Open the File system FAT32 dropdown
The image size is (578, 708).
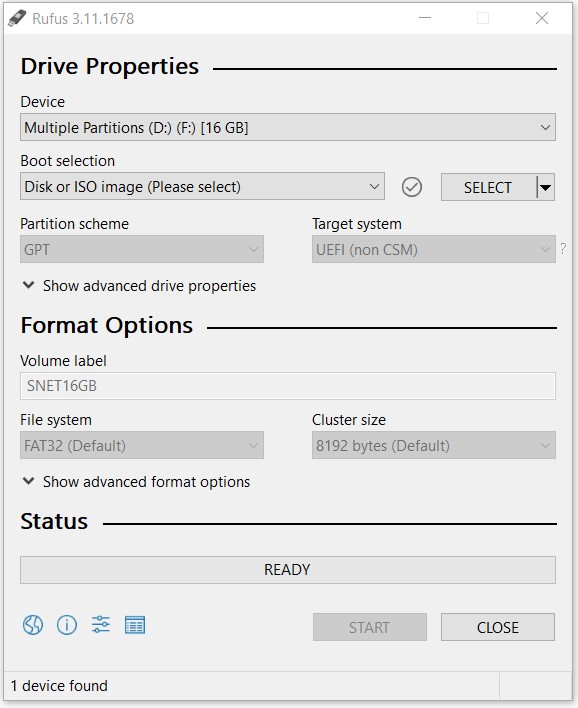point(142,445)
